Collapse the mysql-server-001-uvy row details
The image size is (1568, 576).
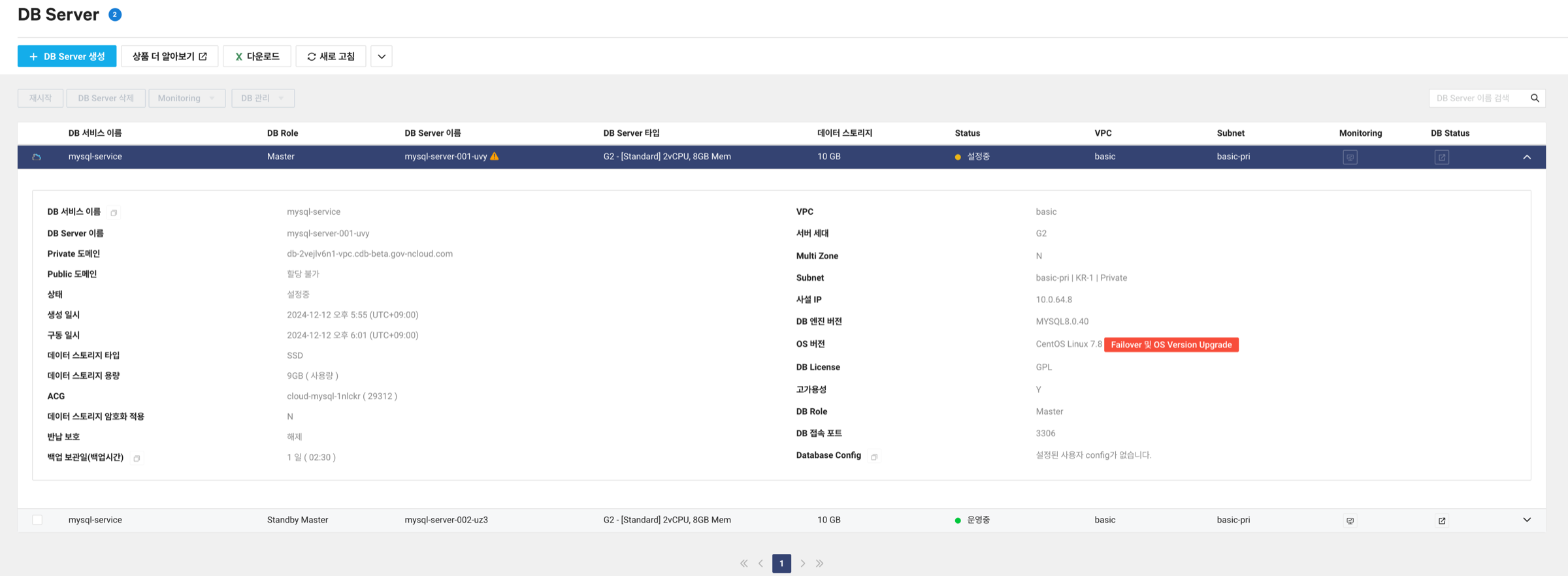(1527, 157)
